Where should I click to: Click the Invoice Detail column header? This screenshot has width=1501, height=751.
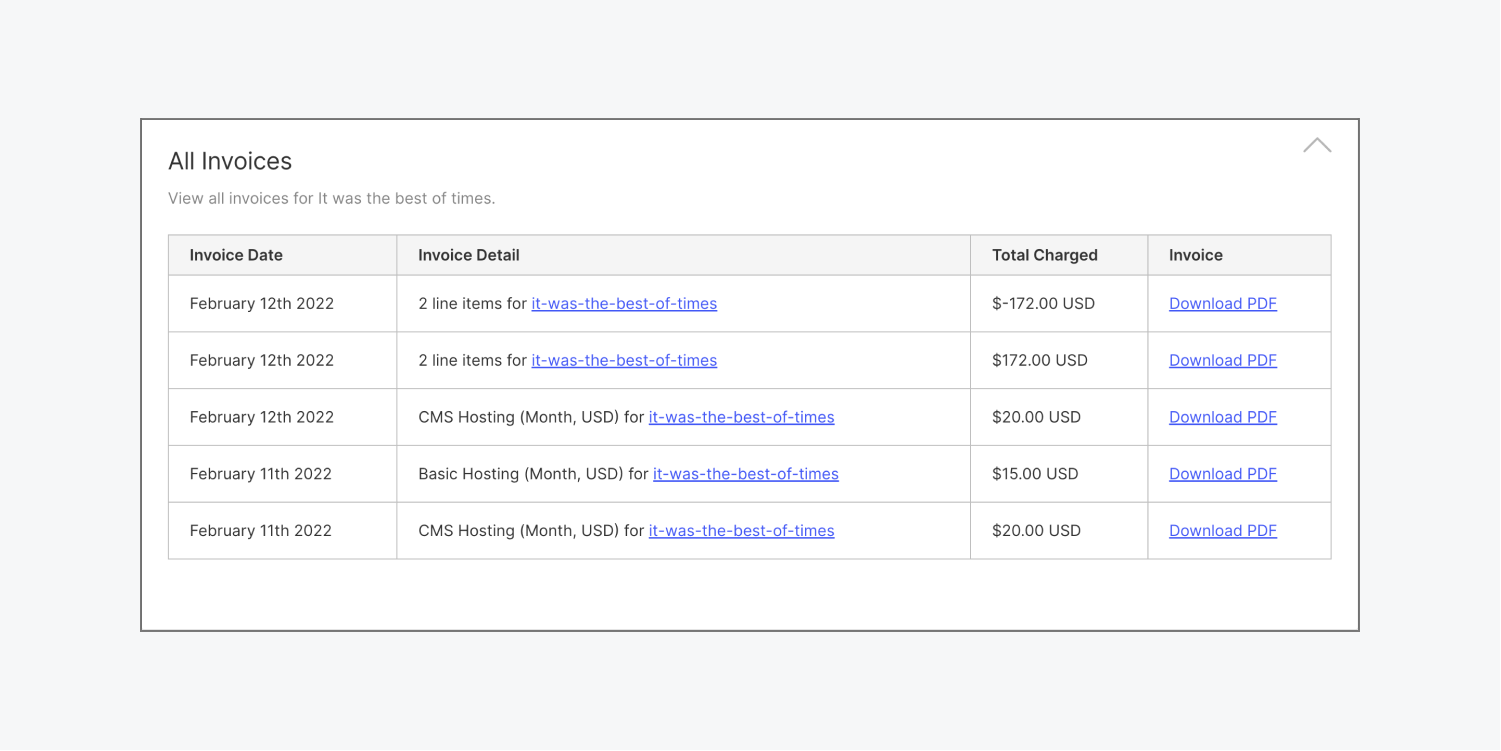[468, 255]
